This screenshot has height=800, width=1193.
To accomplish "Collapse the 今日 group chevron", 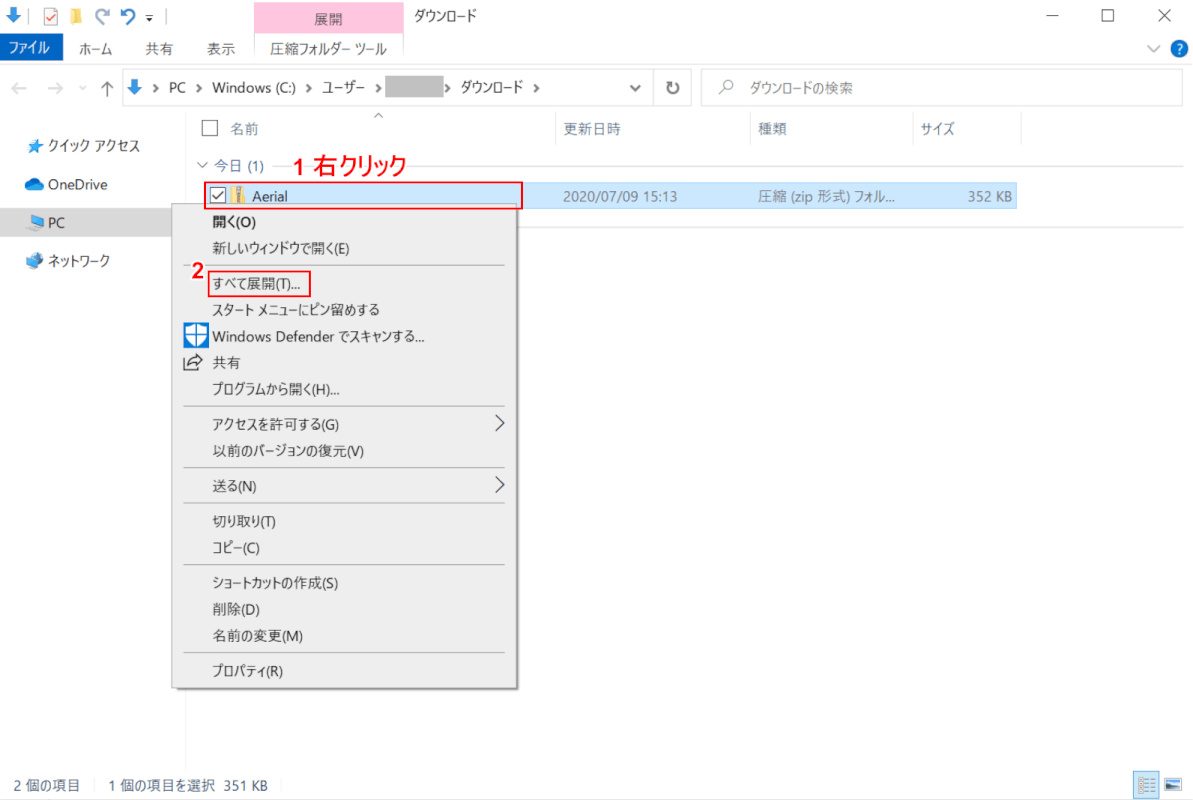I will (x=204, y=165).
